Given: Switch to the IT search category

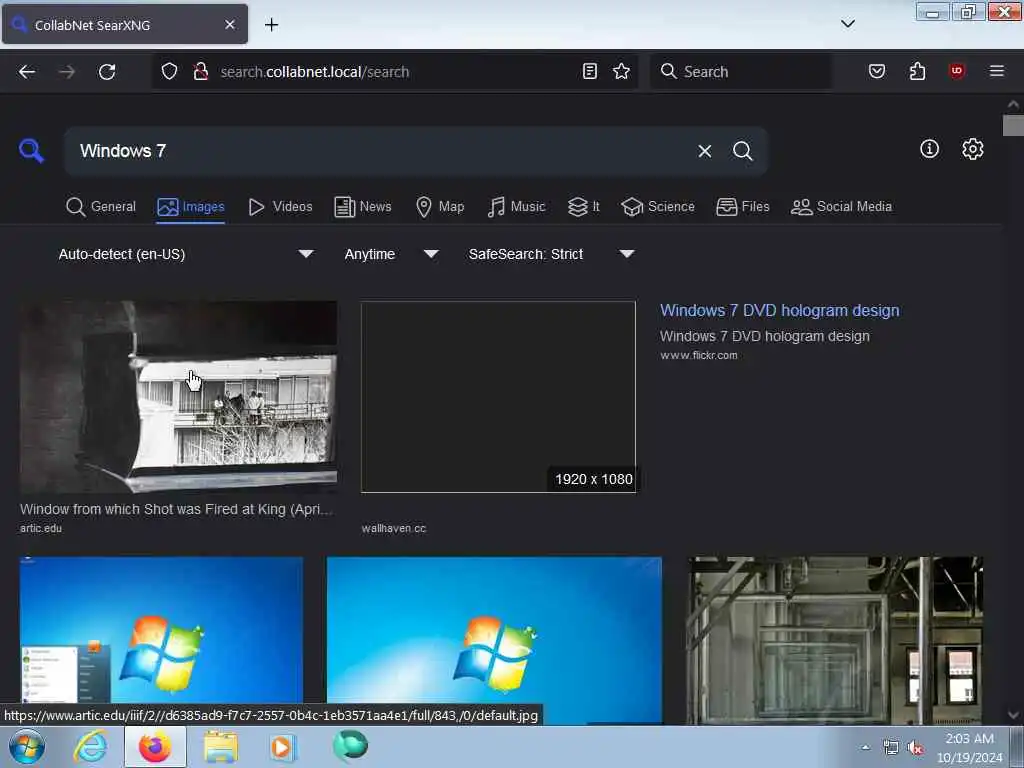Looking at the screenshot, I should [x=583, y=207].
